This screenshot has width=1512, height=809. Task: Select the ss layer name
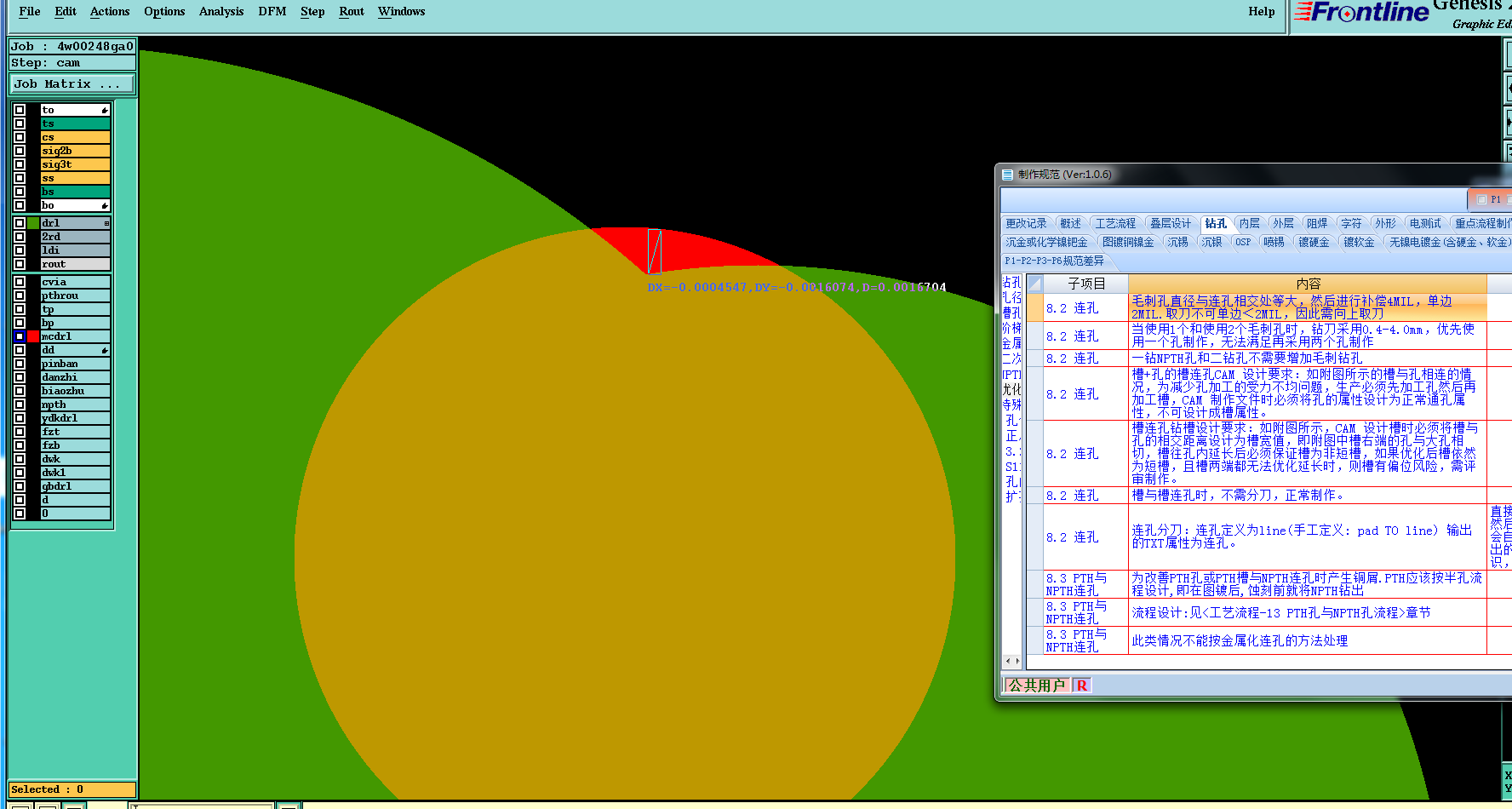pos(76,178)
